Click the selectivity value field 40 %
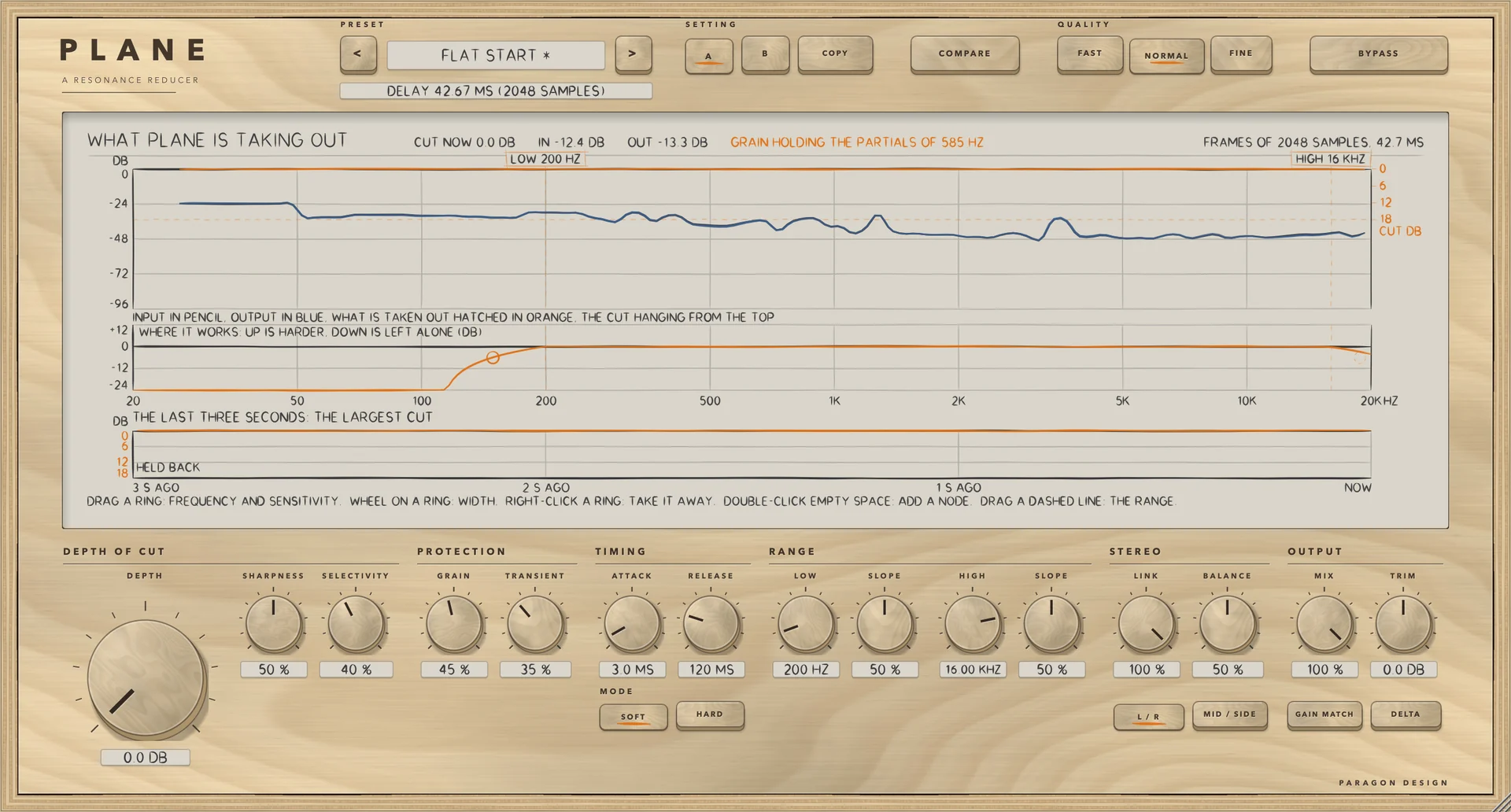 356,670
